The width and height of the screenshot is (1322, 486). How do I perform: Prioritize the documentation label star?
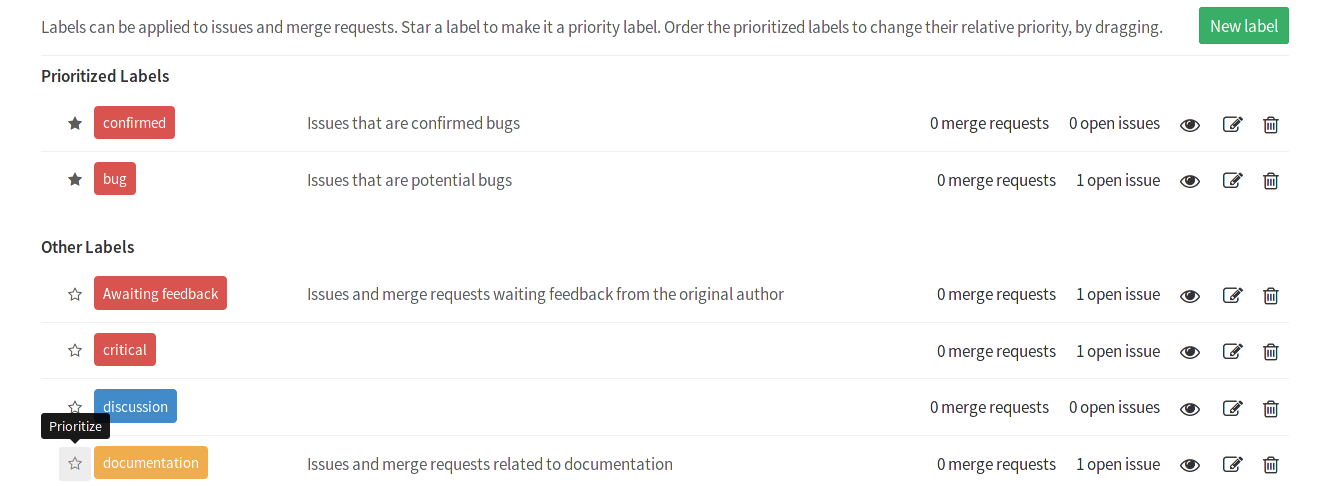click(75, 464)
